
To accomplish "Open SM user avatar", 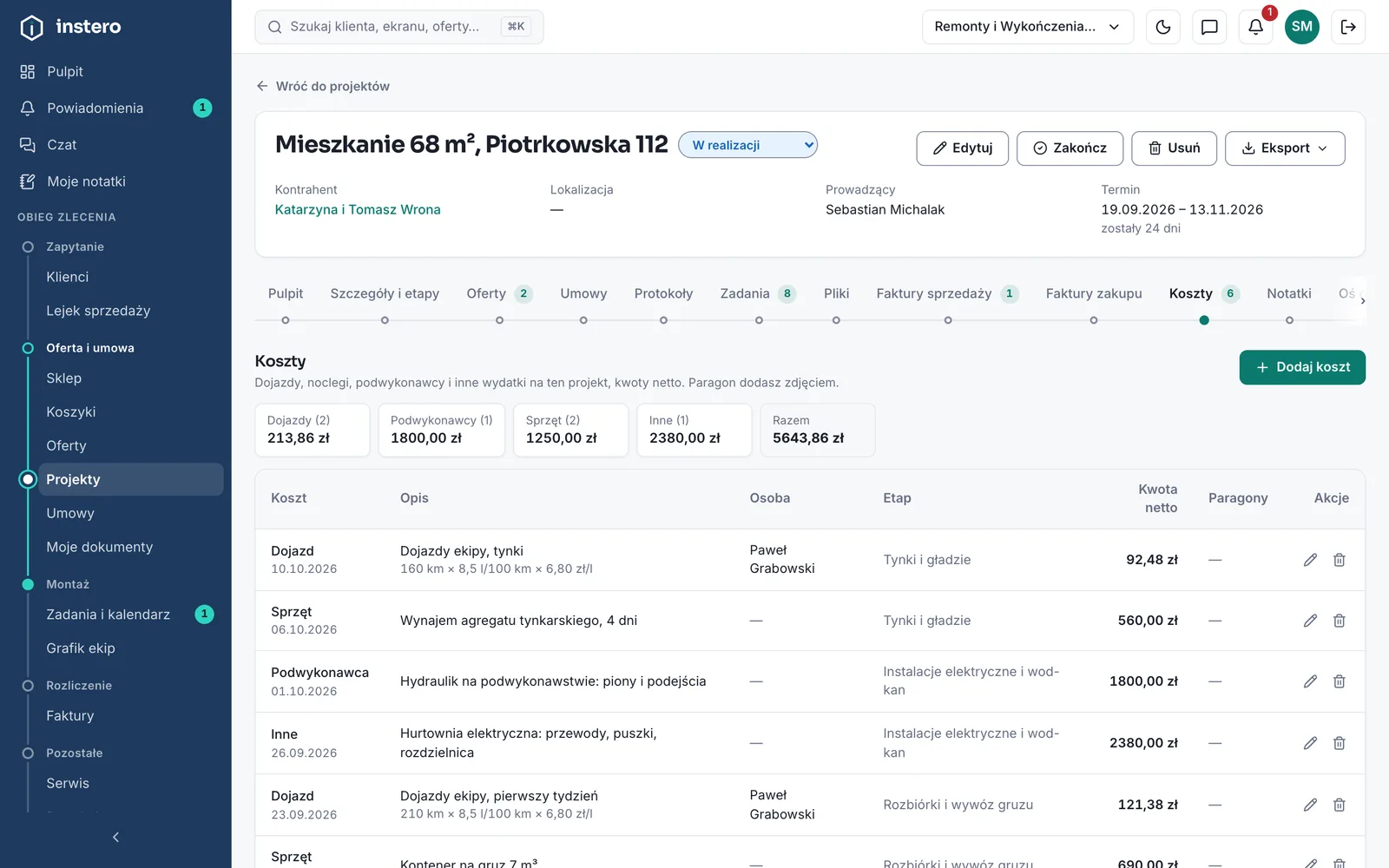I will [x=1301, y=27].
